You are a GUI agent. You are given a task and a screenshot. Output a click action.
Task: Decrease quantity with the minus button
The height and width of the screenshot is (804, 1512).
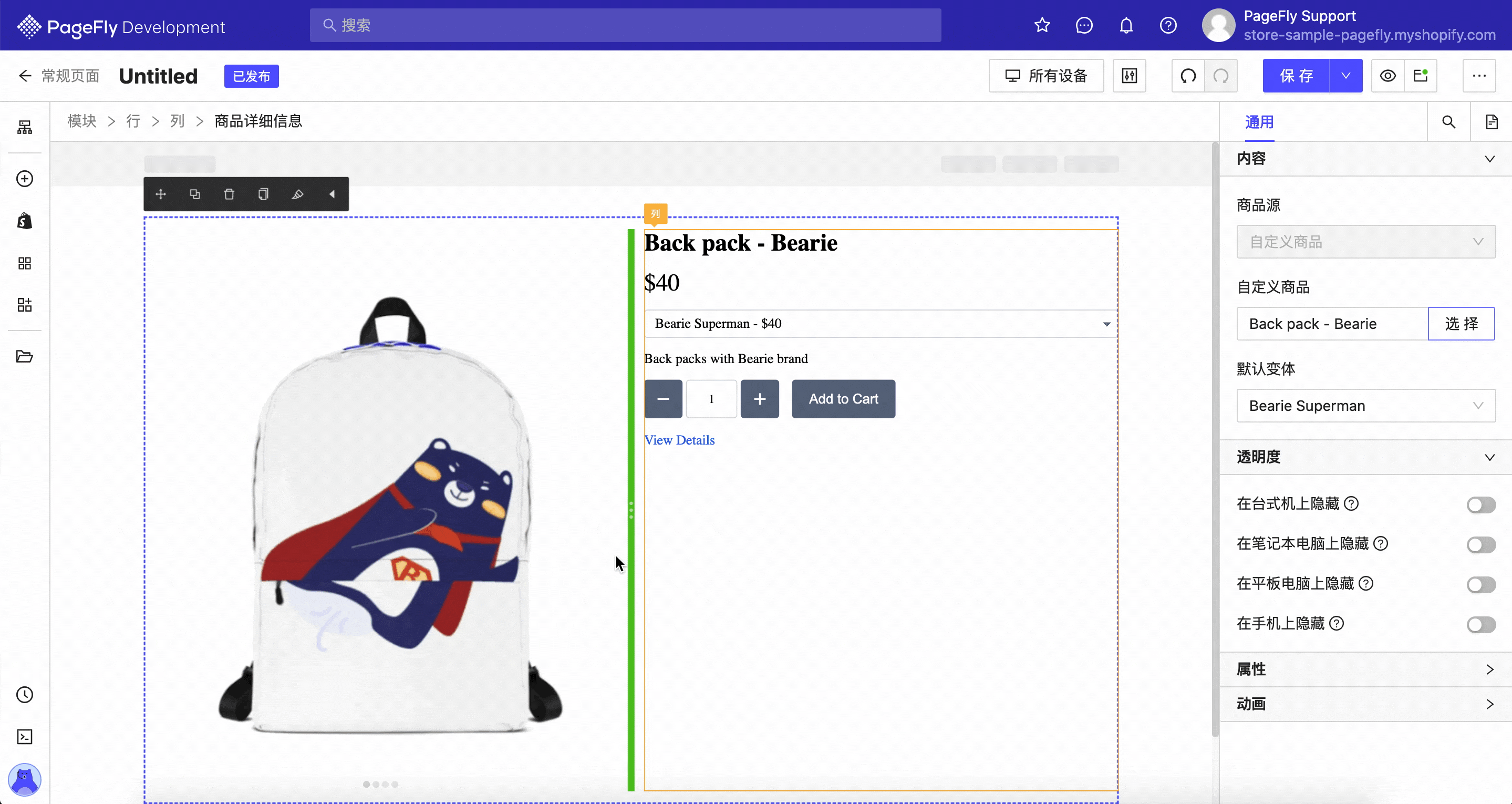[663, 399]
